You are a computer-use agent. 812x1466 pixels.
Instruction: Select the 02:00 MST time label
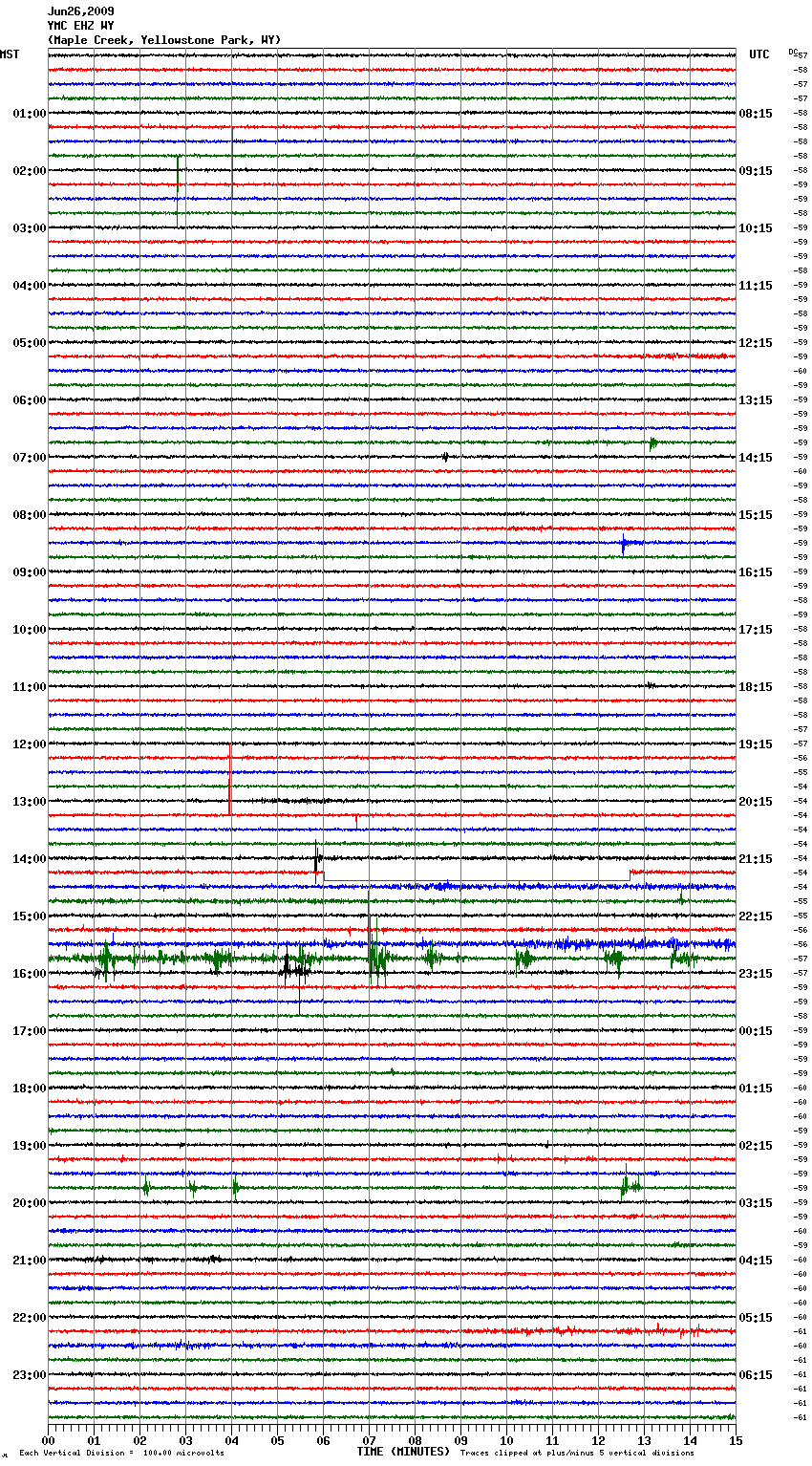(30, 171)
